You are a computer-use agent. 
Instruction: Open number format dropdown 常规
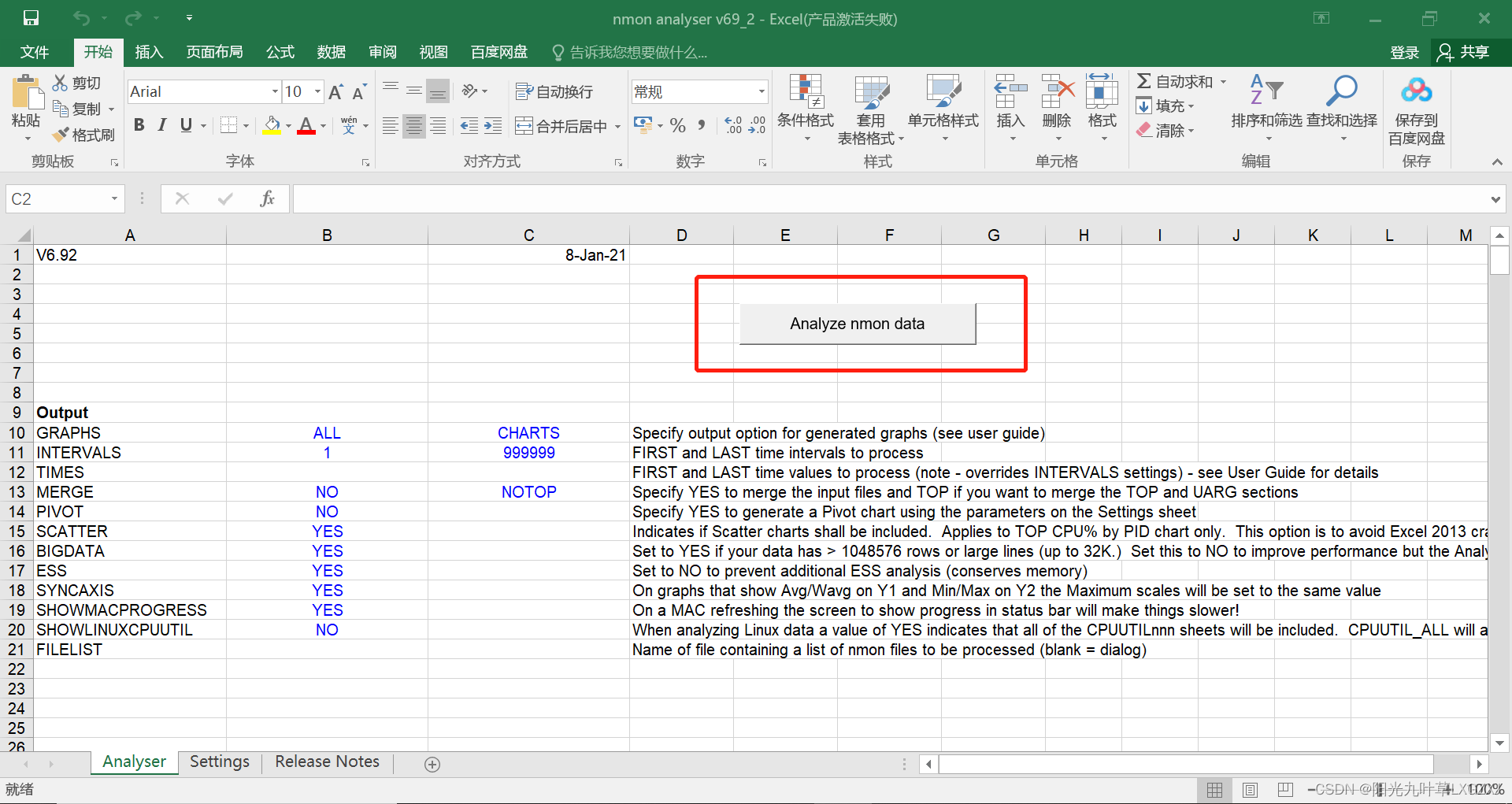point(762,91)
